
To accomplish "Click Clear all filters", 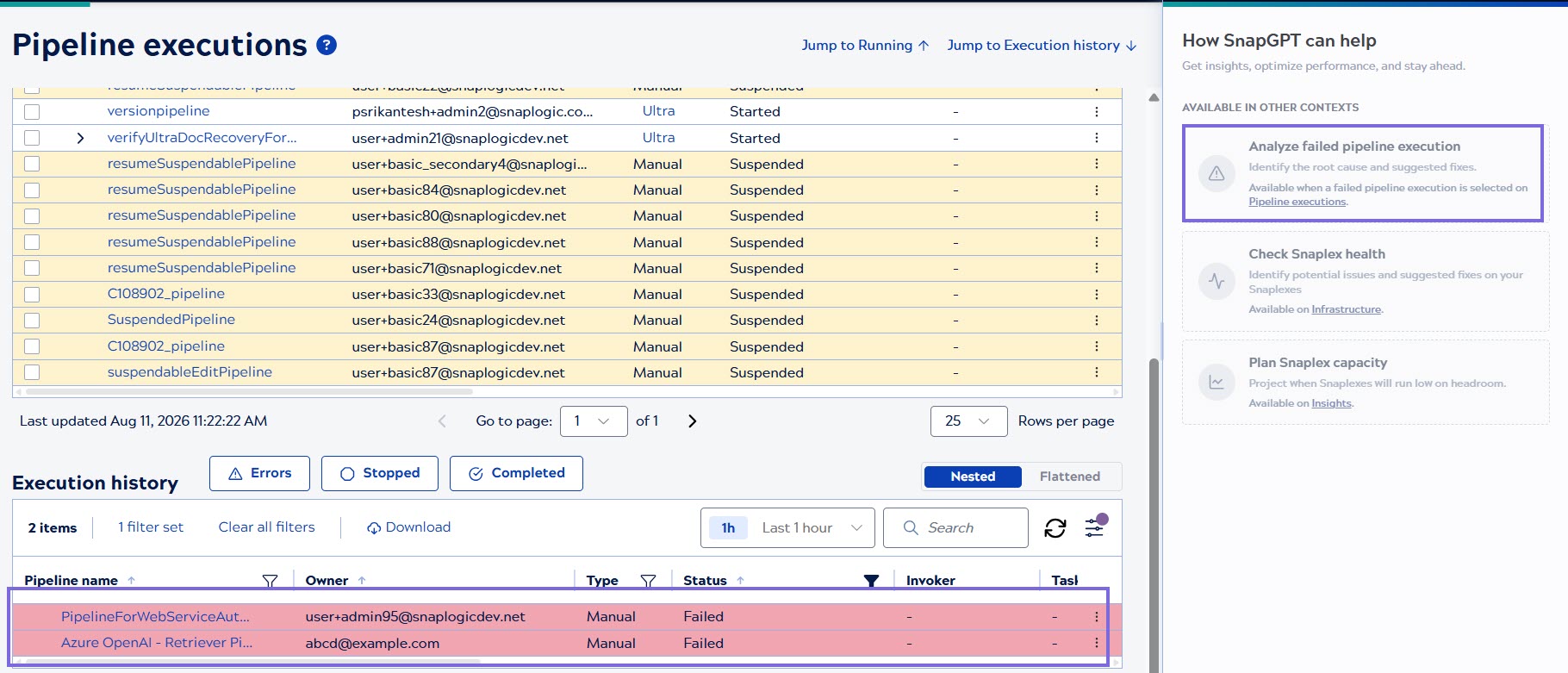I will [x=266, y=527].
